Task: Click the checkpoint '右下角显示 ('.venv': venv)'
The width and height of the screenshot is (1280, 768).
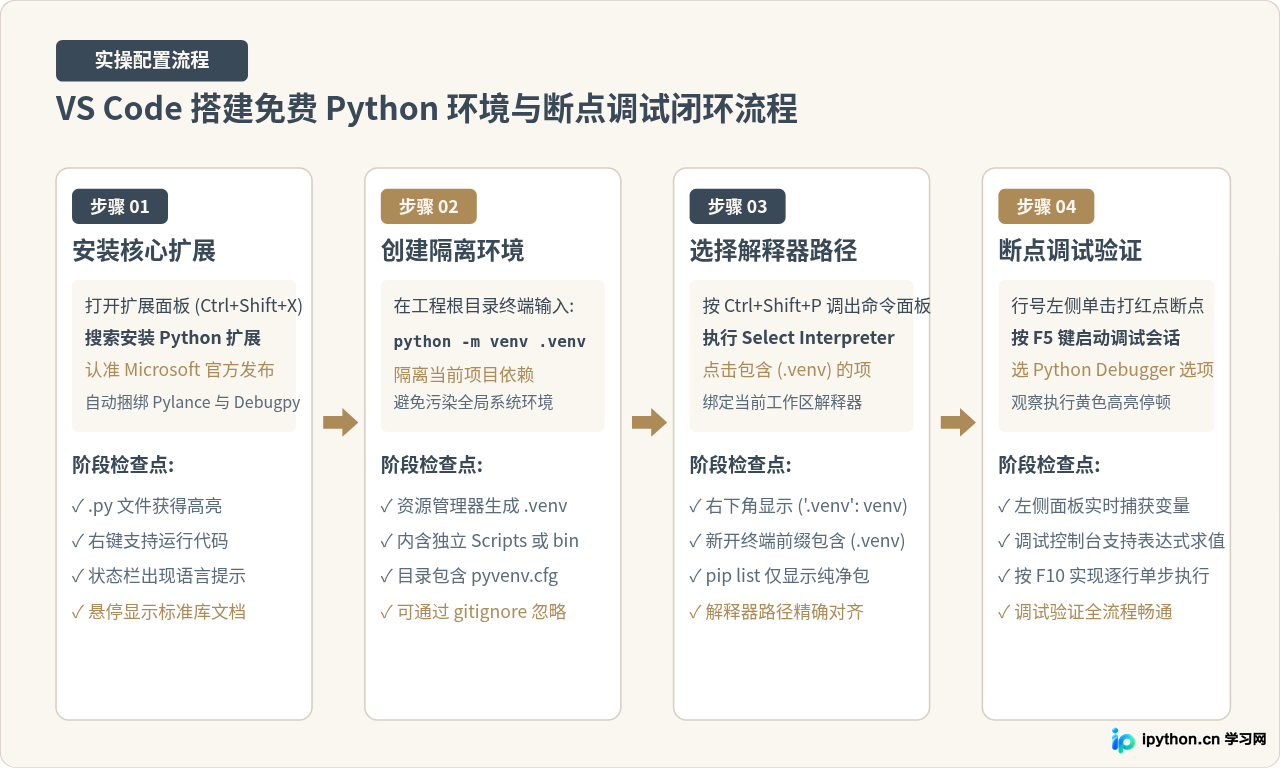Action: pyautogui.click(x=799, y=506)
